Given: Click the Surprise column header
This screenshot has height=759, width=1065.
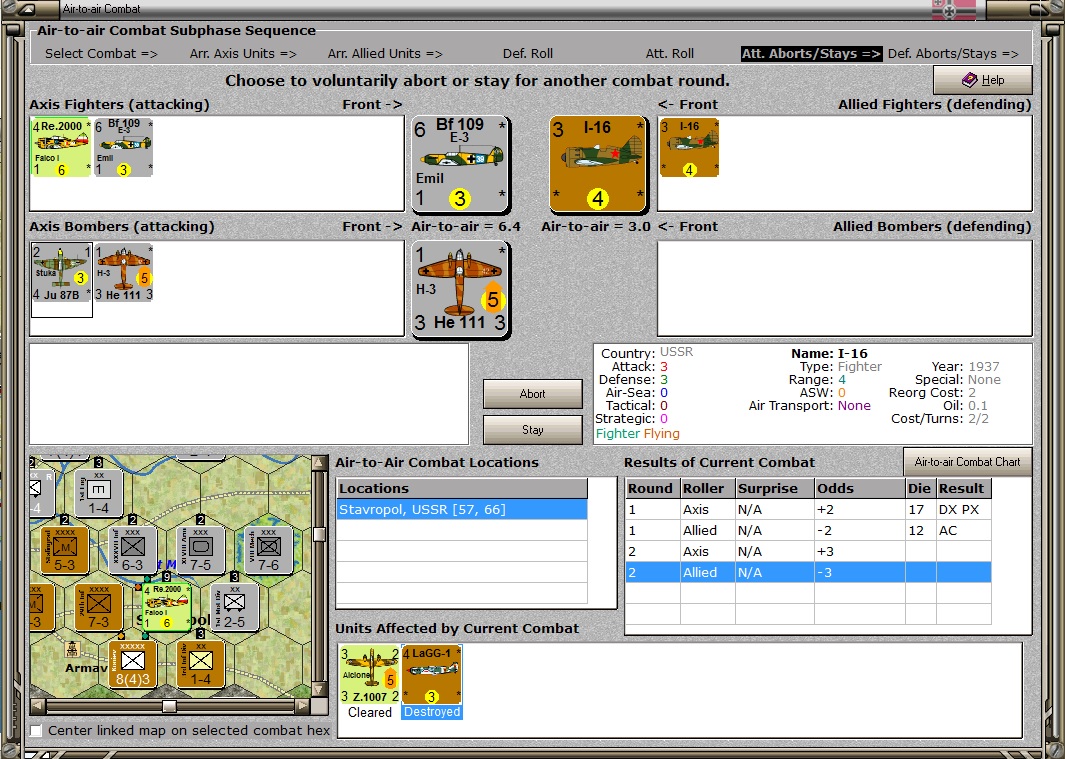Looking at the screenshot, I should 774,488.
